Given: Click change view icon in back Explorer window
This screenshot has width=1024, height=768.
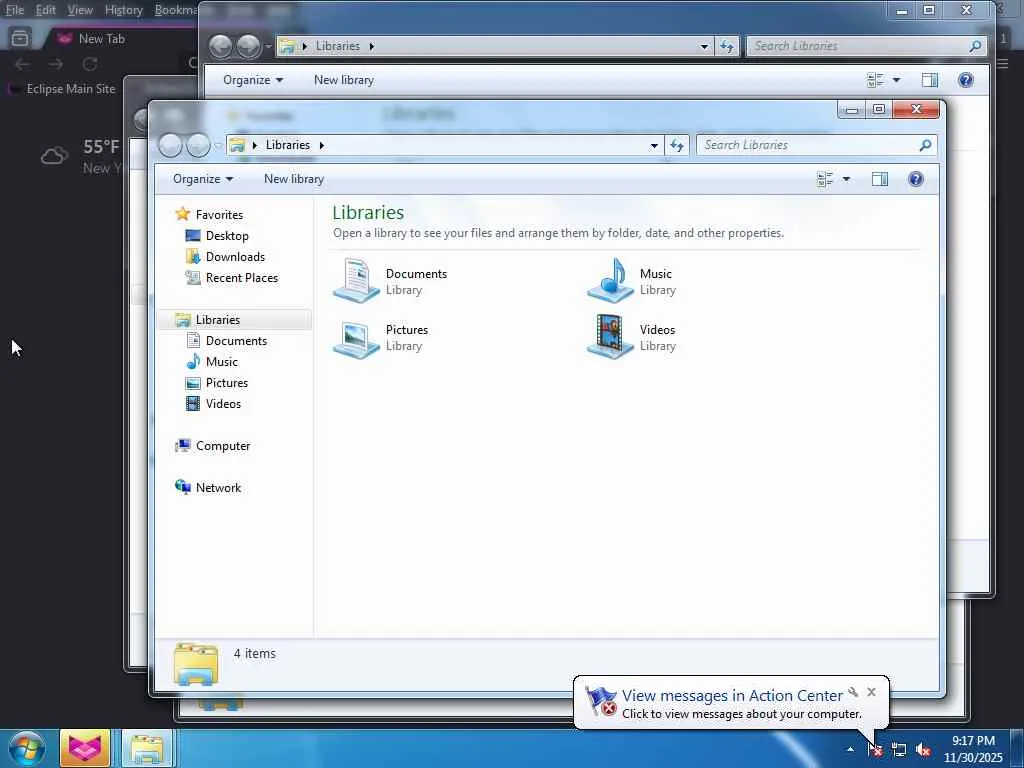Looking at the screenshot, I should (875, 80).
